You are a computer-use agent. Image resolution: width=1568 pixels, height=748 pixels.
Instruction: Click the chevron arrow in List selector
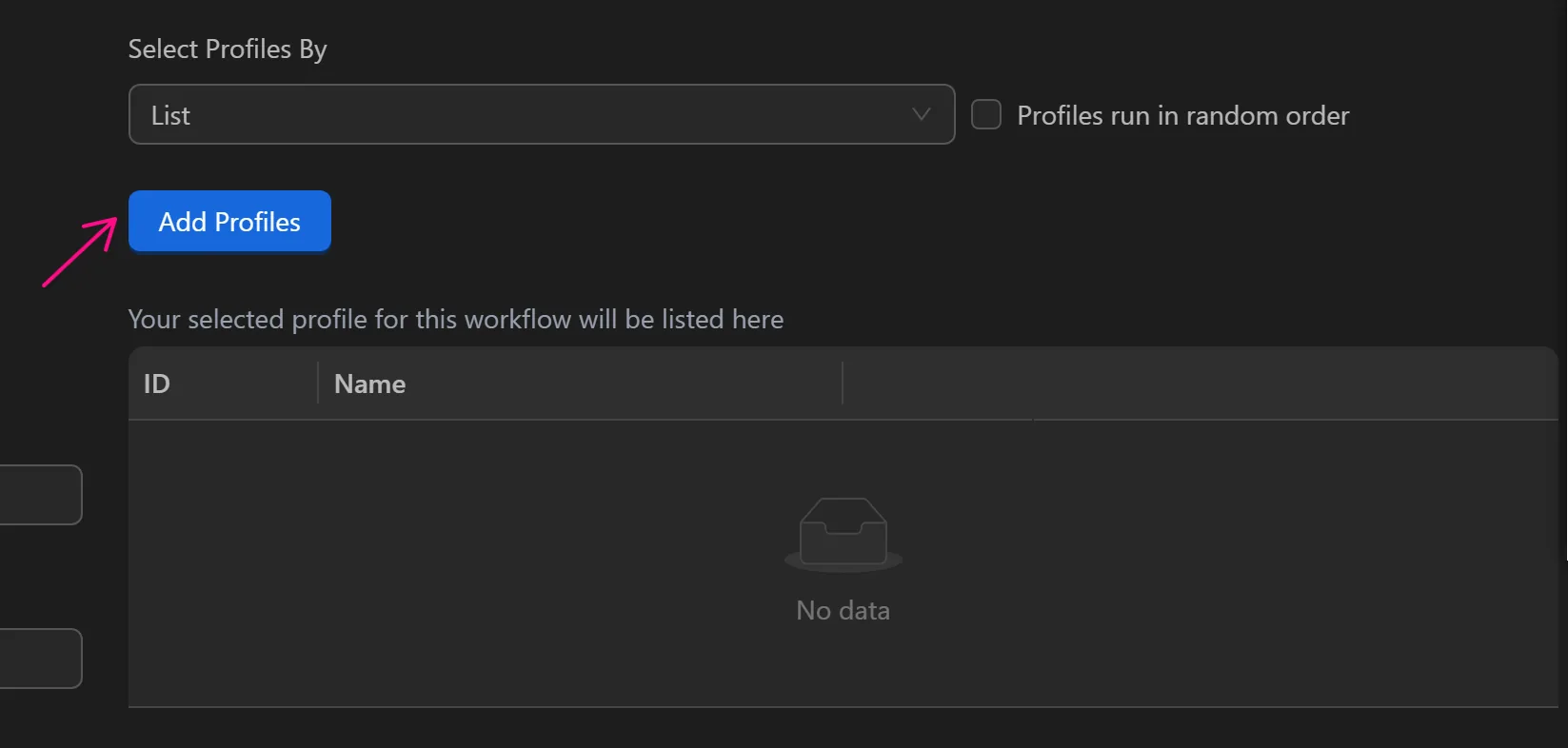coord(921,115)
